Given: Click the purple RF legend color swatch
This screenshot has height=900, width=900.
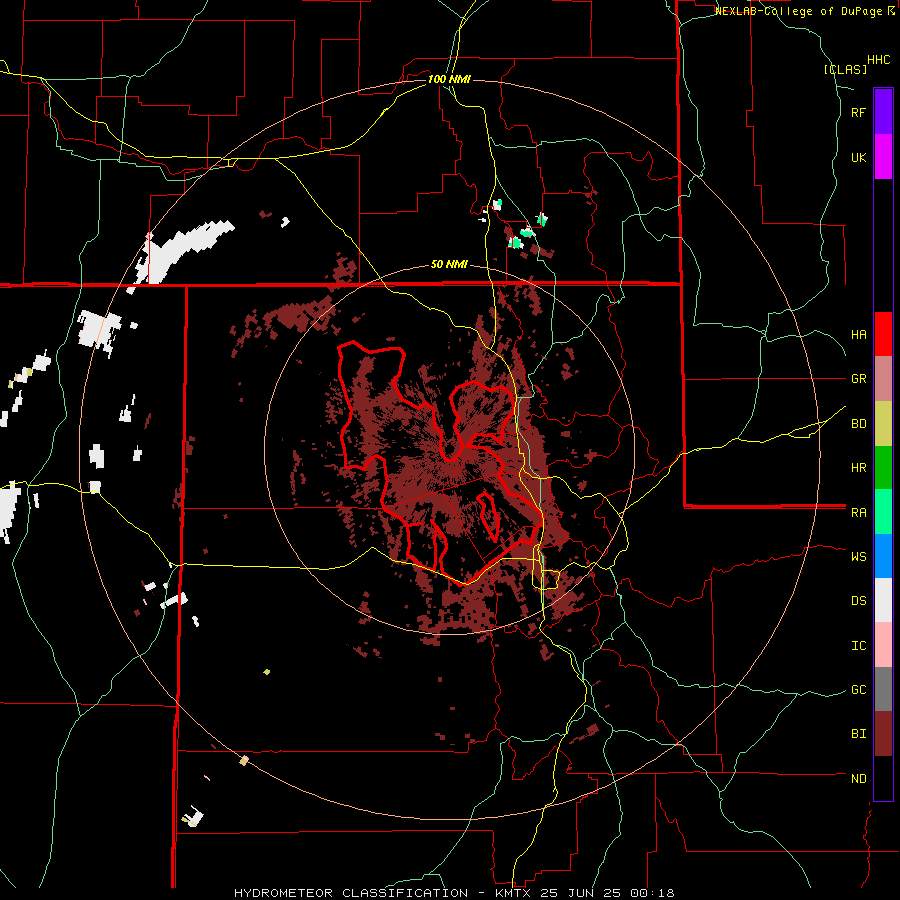Looking at the screenshot, I should click(883, 112).
